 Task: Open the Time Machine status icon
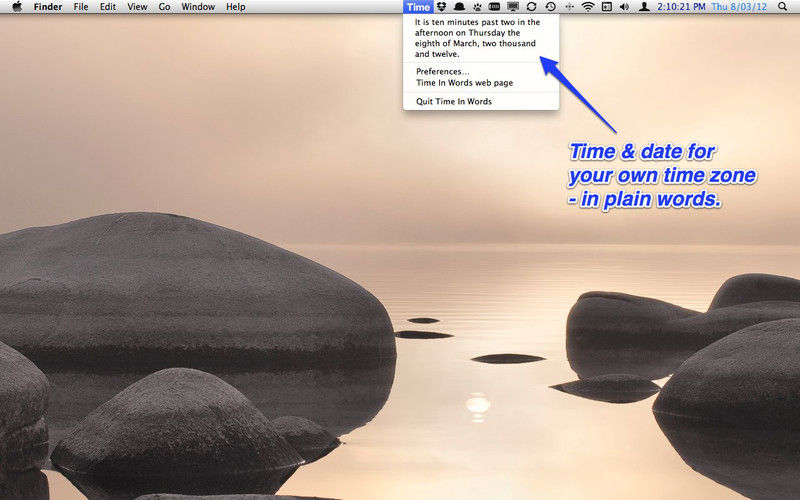click(x=550, y=7)
